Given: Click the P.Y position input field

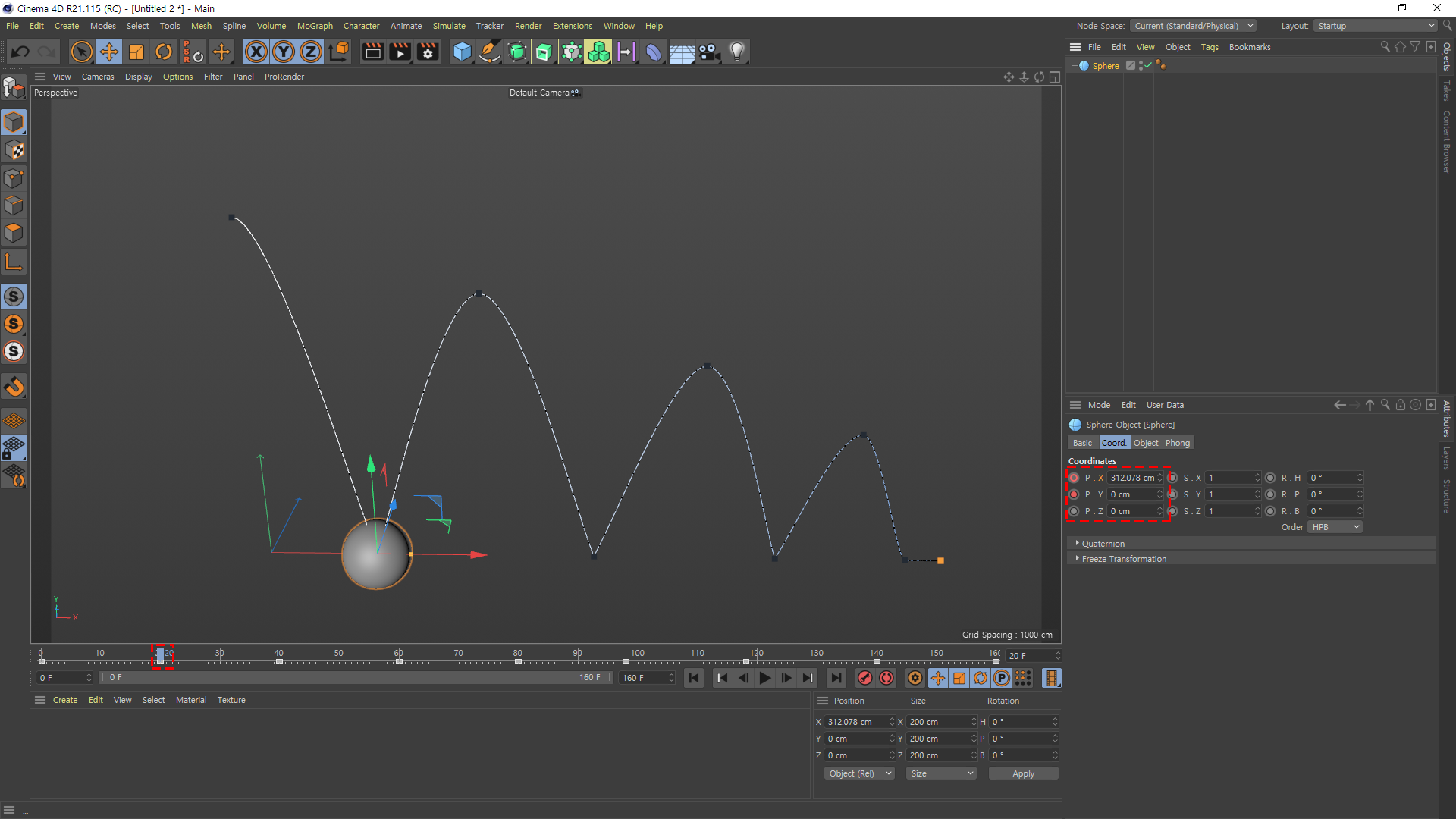Looking at the screenshot, I should coord(1131,494).
